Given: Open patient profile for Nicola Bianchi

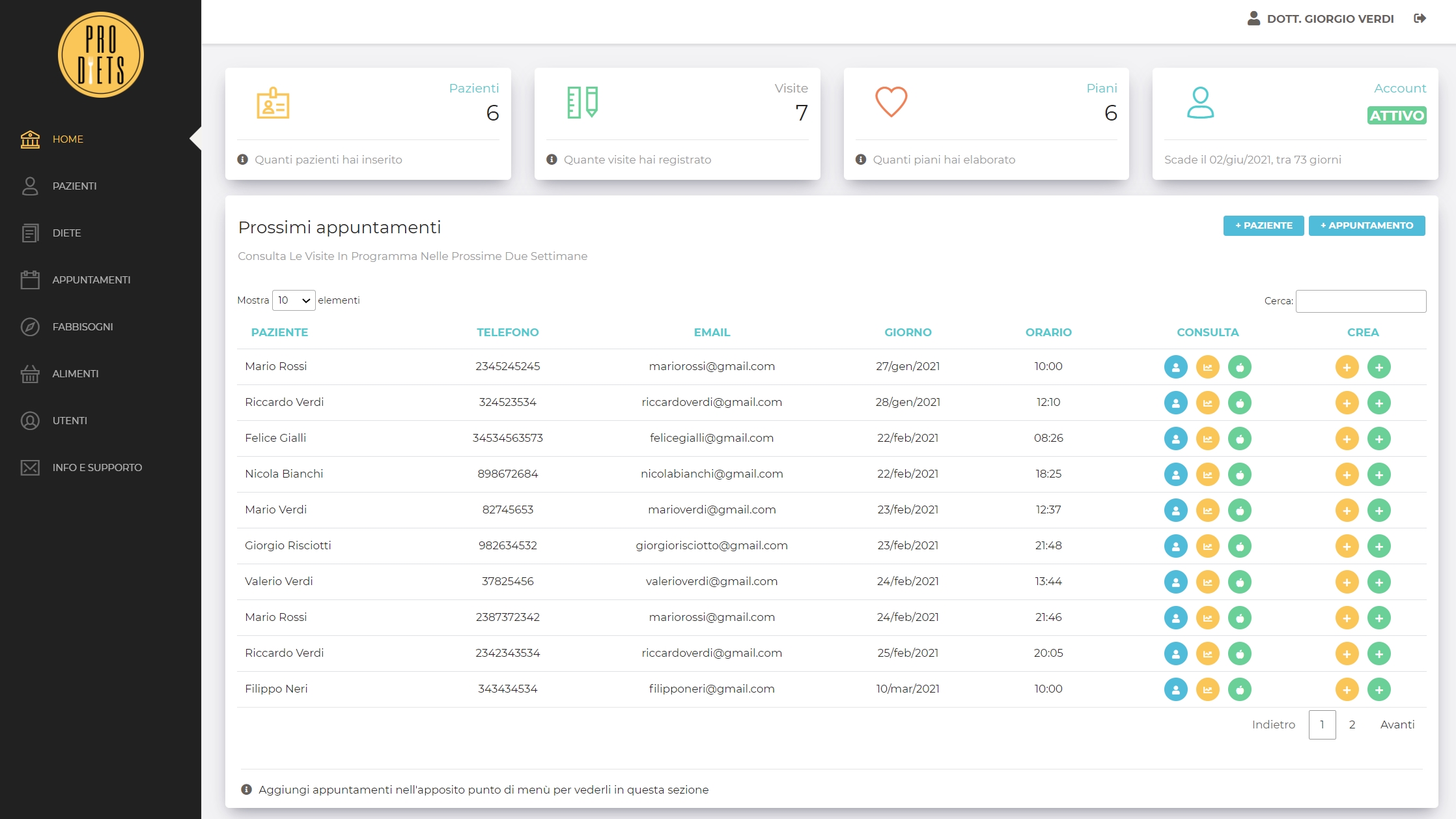Looking at the screenshot, I should [1175, 474].
